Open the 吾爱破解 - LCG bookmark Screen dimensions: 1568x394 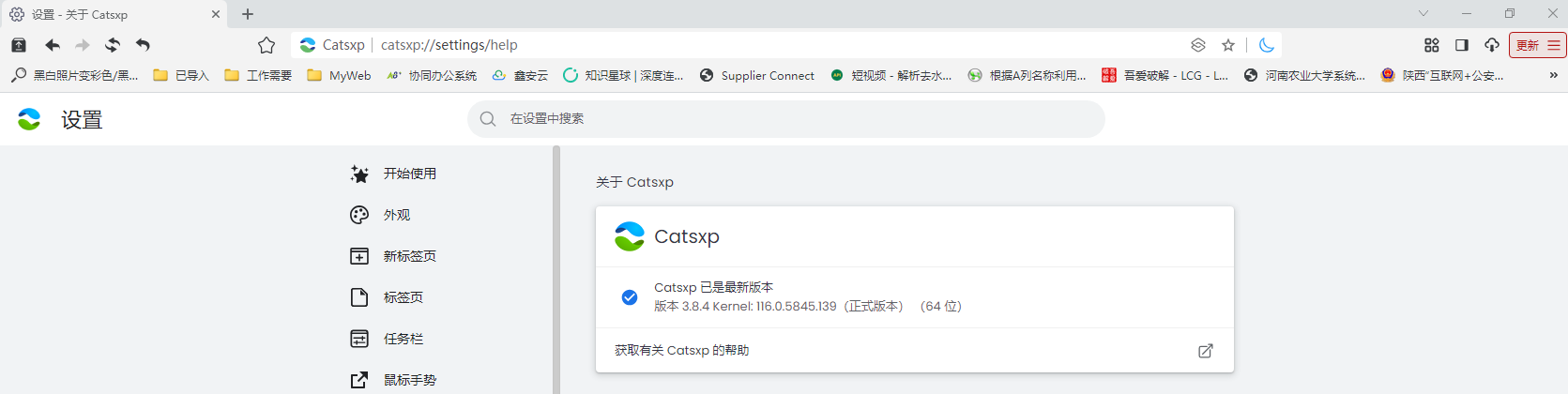(1165, 75)
